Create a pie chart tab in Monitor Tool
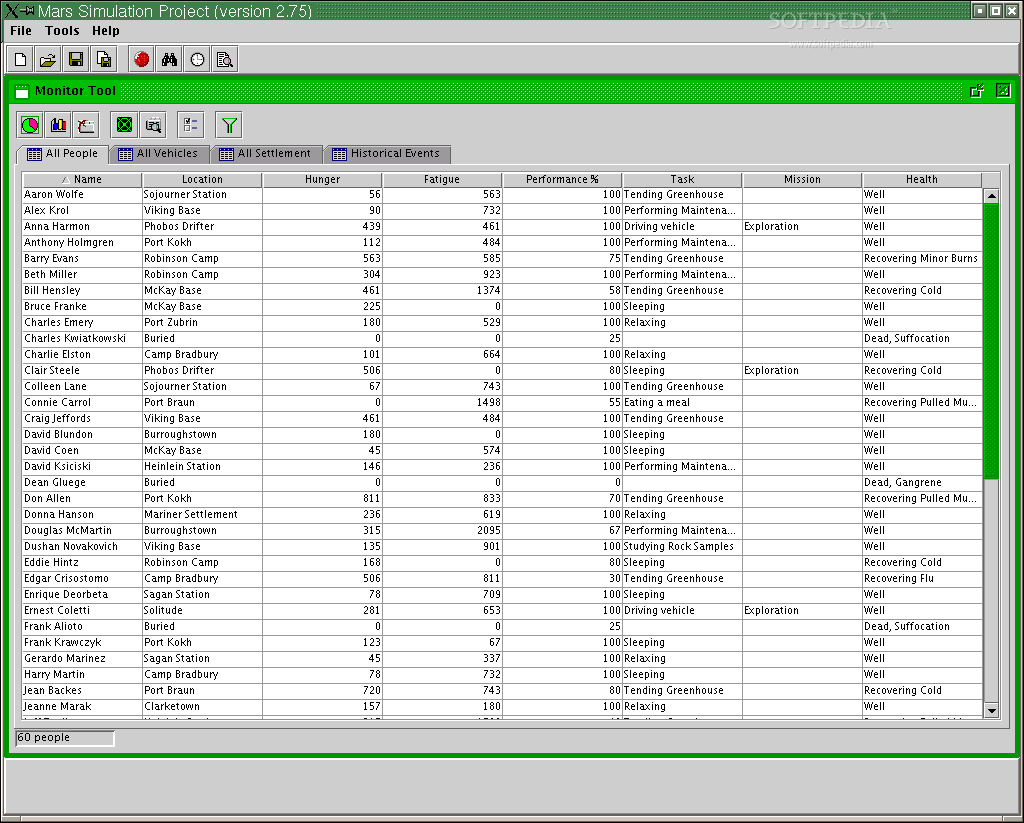1024x823 pixels. pyautogui.click(x=30, y=125)
